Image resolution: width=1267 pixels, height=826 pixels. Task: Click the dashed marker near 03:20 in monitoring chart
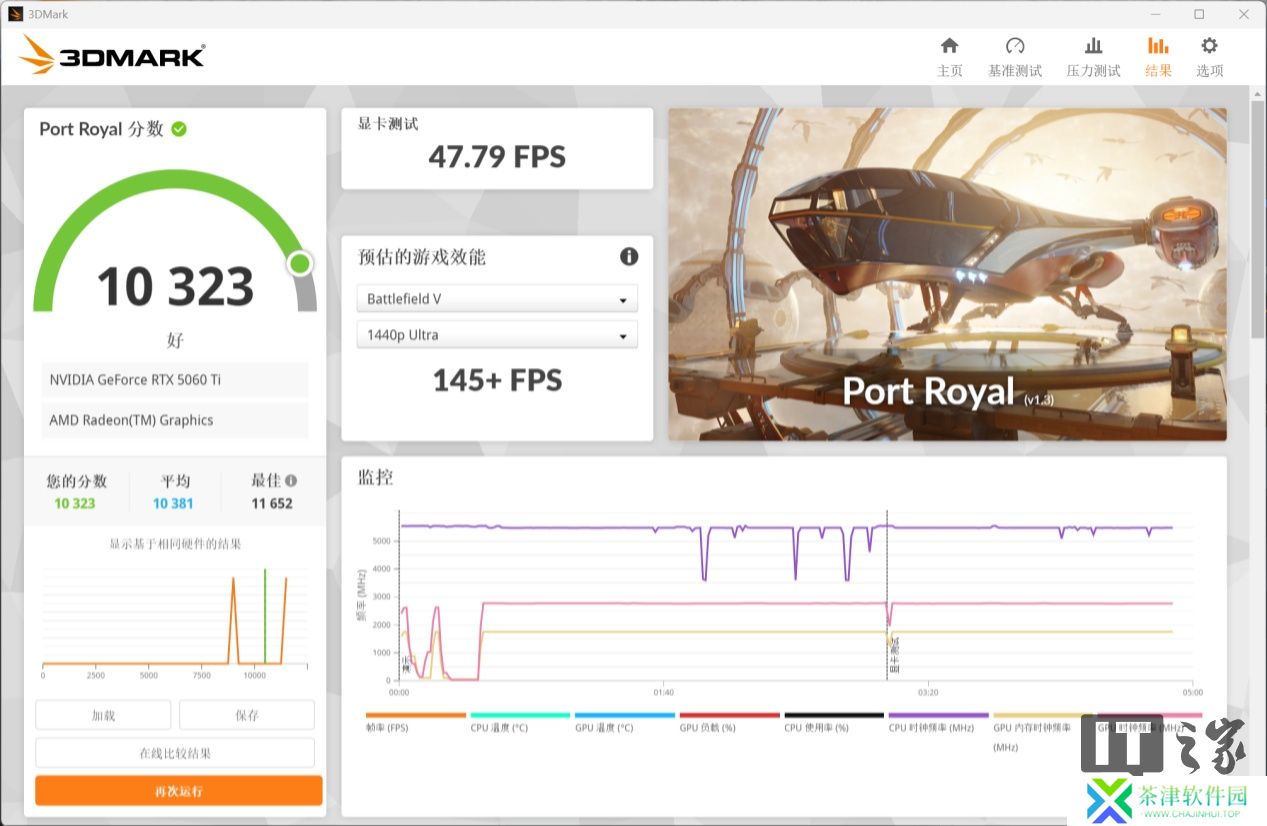coord(887,596)
